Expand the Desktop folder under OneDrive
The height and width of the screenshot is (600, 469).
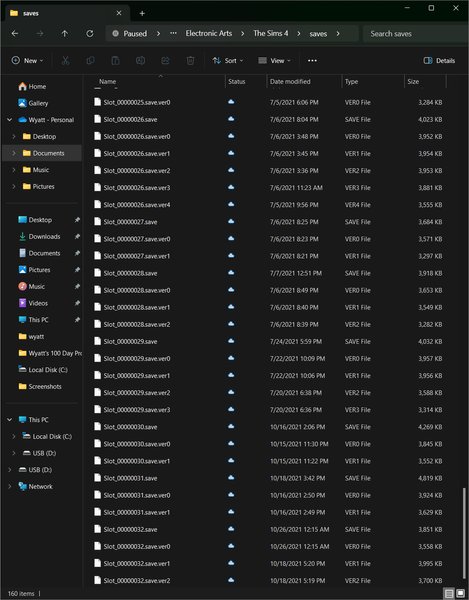point(14,136)
